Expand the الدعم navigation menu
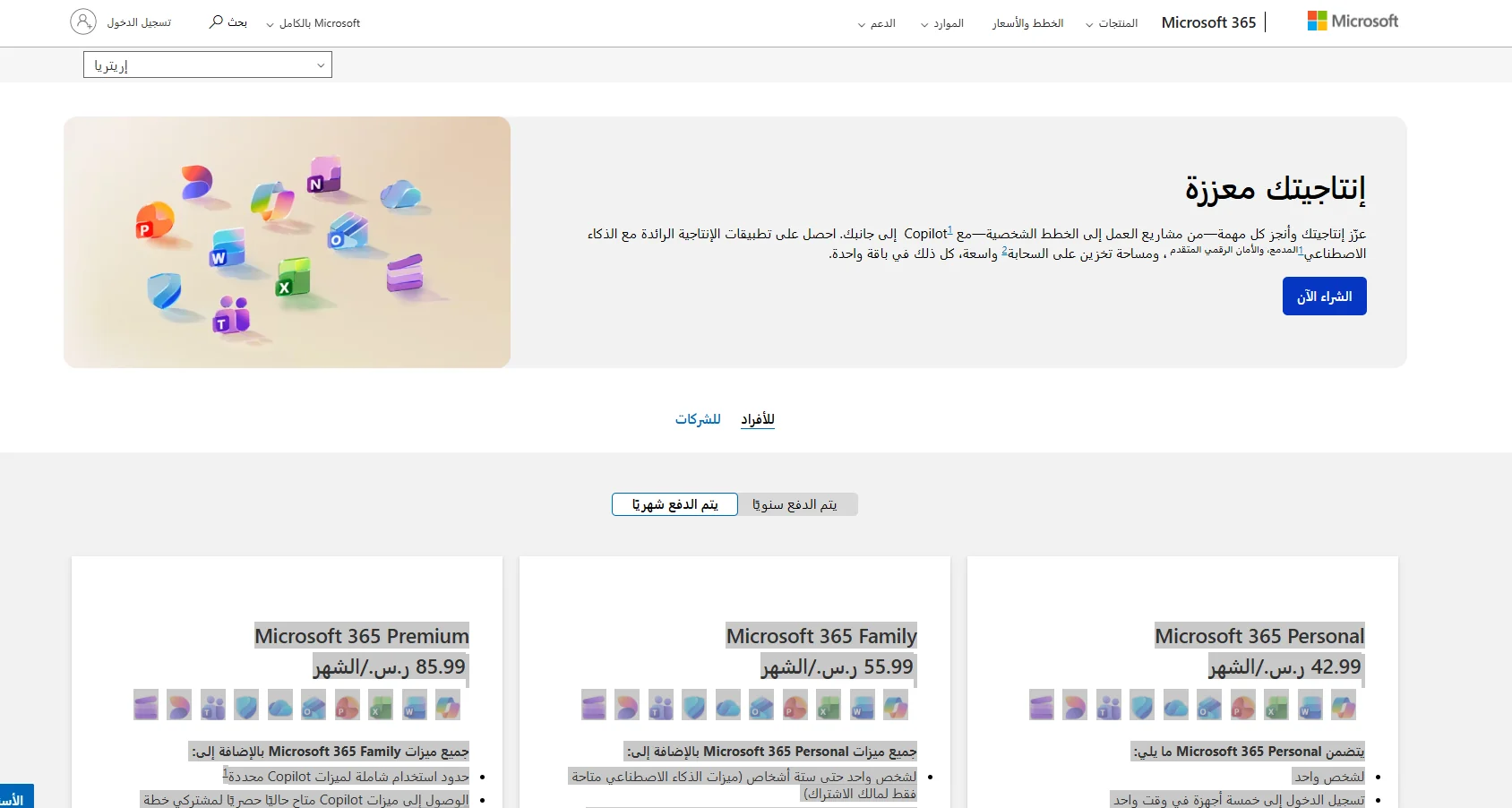 click(x=876, y=23)
